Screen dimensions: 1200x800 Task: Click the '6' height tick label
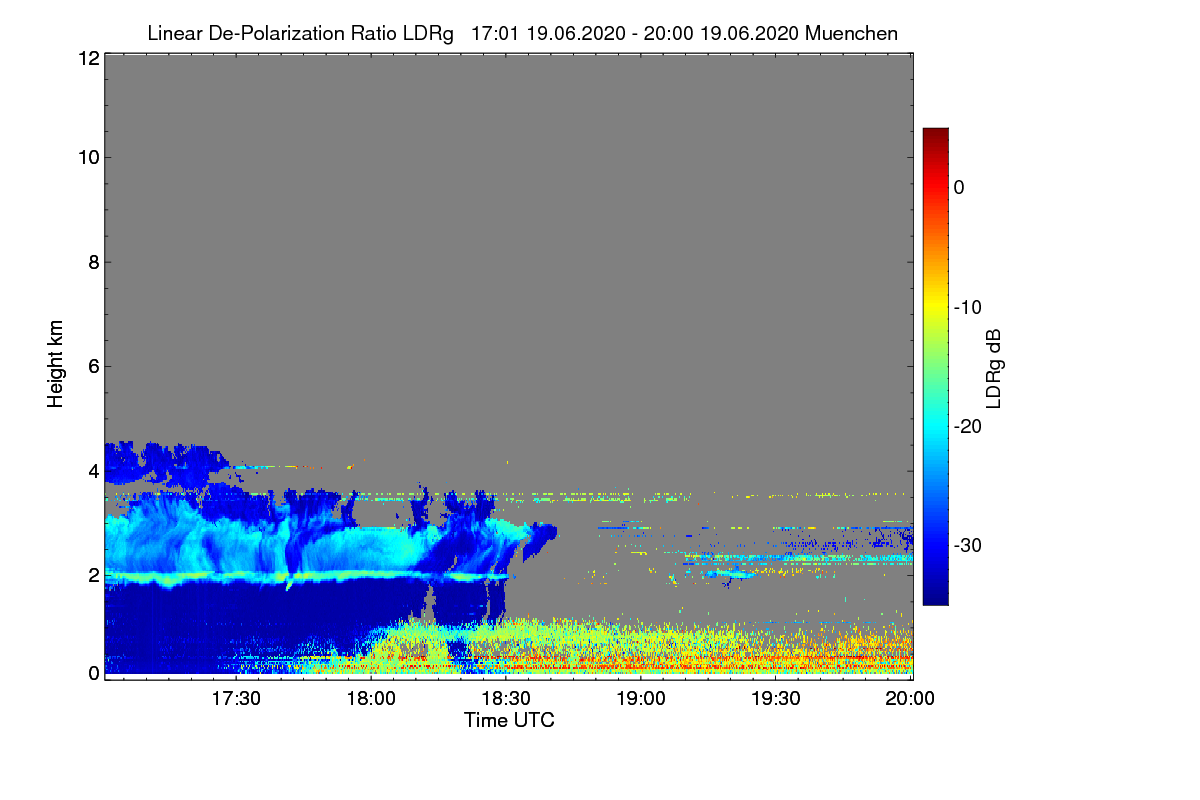coord(93,366)
